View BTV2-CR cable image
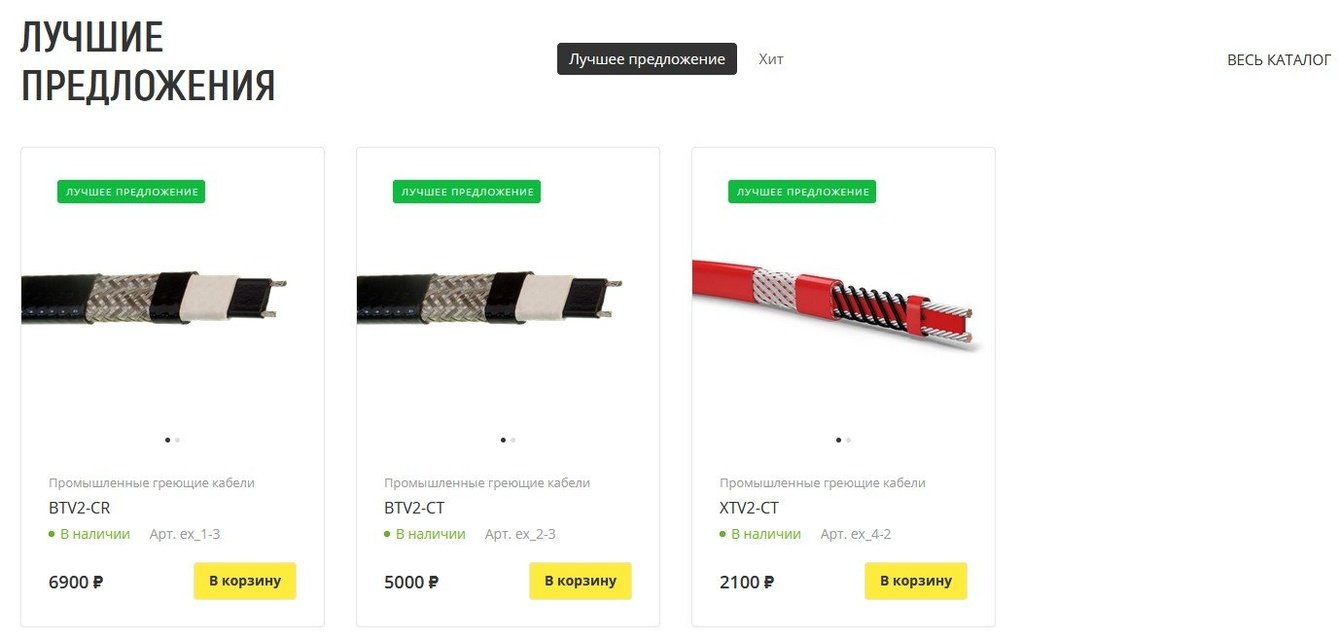The width and height of the screenshot is (1340, 638). (x=155, y=300)
